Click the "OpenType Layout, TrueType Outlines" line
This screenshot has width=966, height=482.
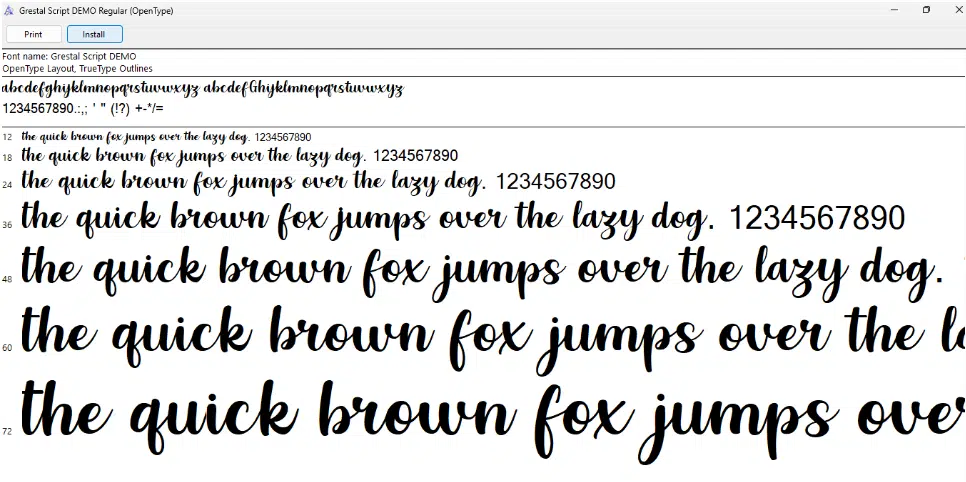coord(78,68)
